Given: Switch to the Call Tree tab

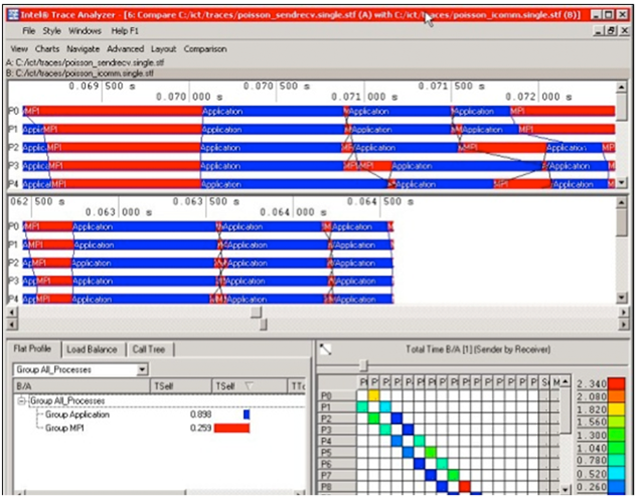Looking at the screenshot, I should (x=149, y=350).
